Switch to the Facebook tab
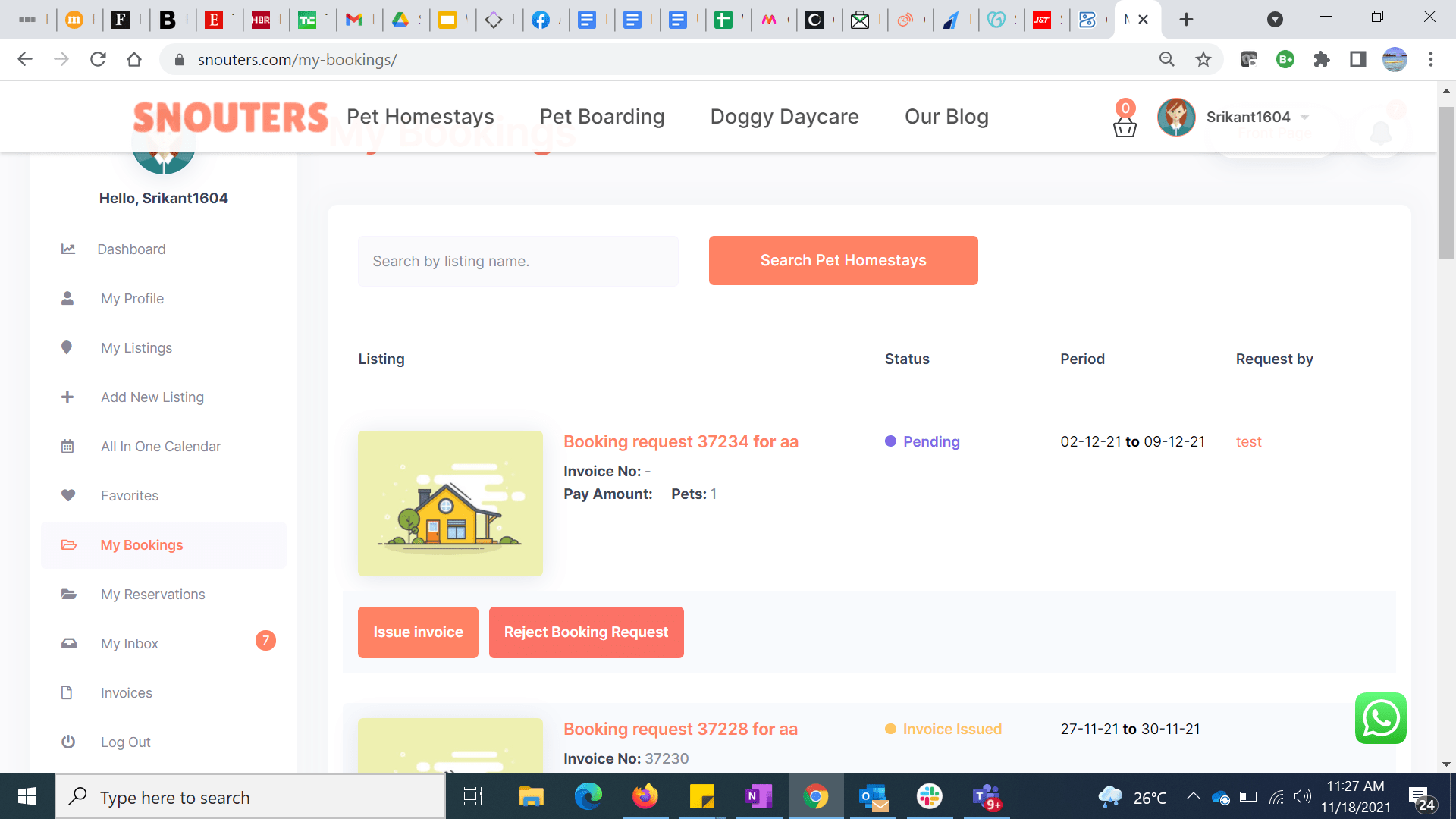The image size is (1456, 819). [x=541, y=20]
